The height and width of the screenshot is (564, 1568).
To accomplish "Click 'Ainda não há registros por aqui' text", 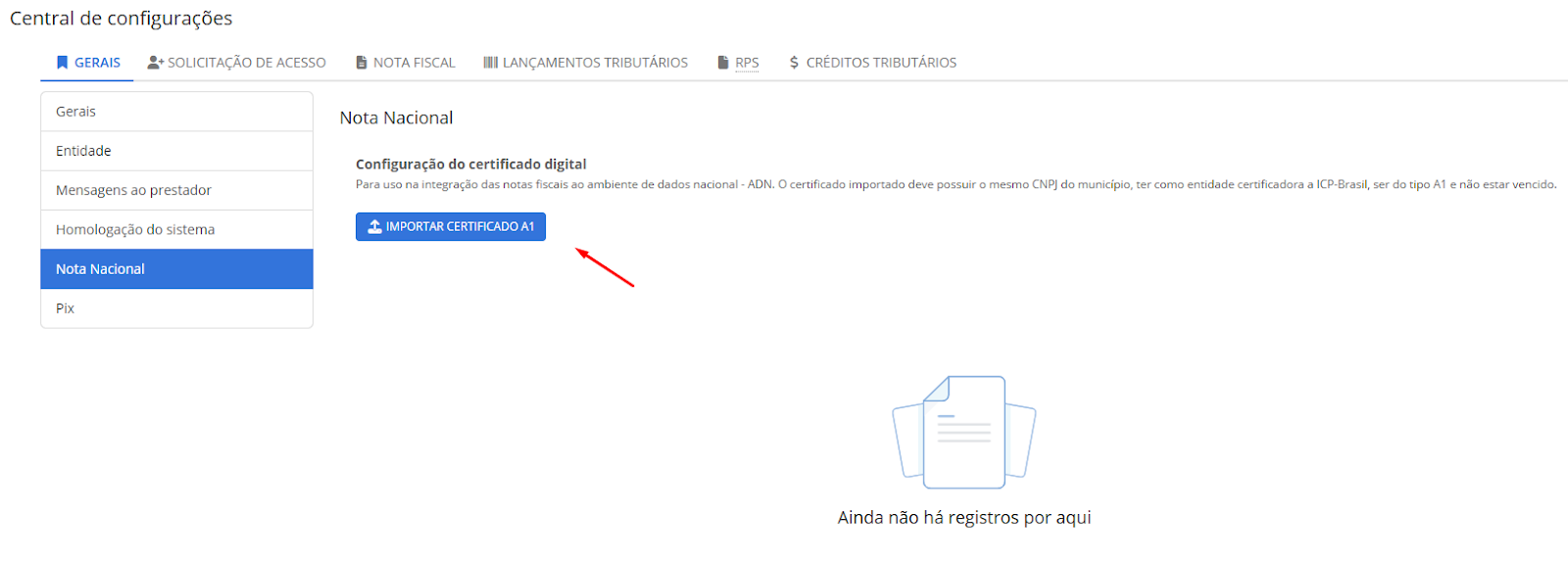I will (964, 517).
